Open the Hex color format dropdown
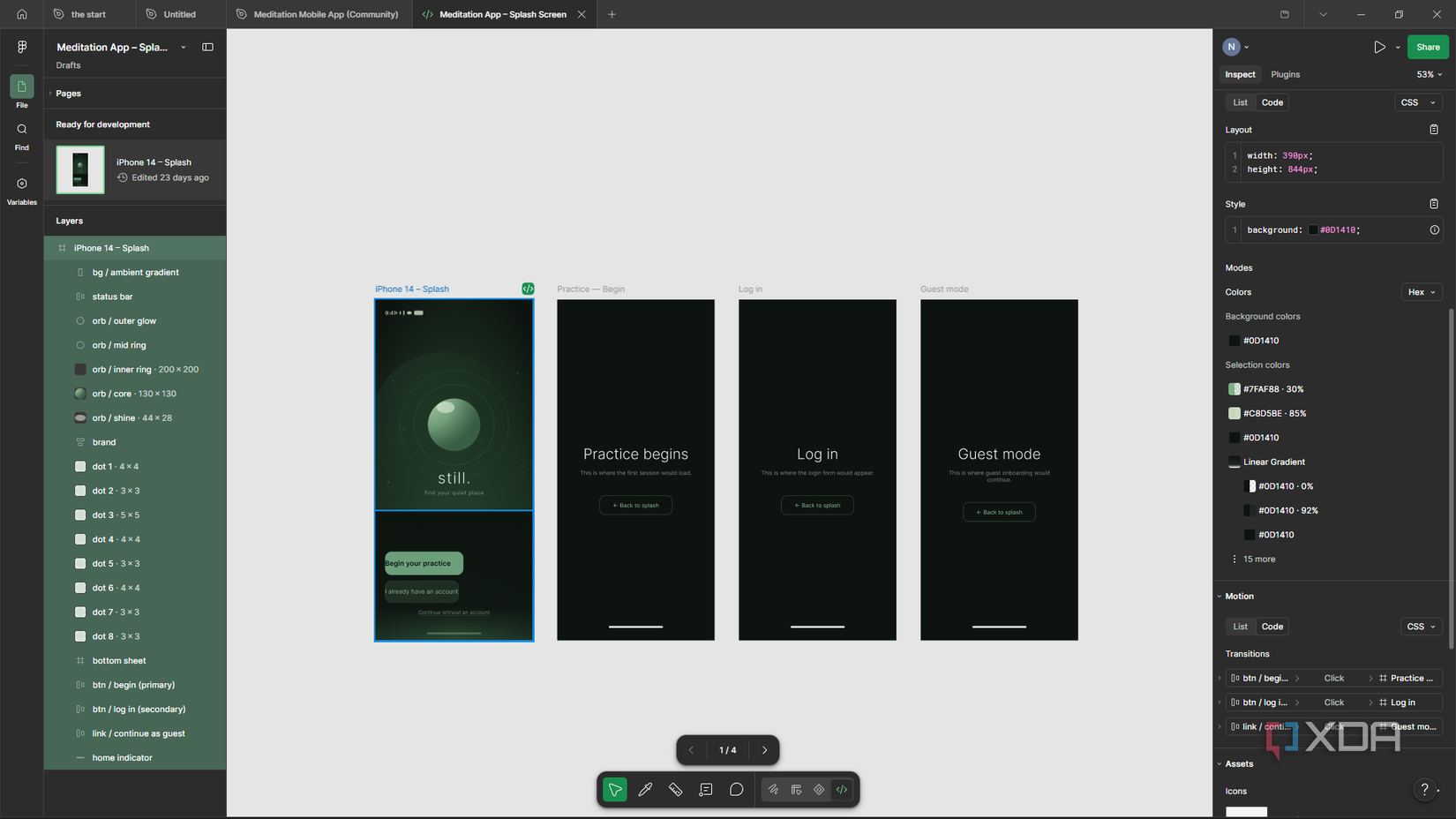The width and height of the screenshot is (1456, 819). 1422,292
